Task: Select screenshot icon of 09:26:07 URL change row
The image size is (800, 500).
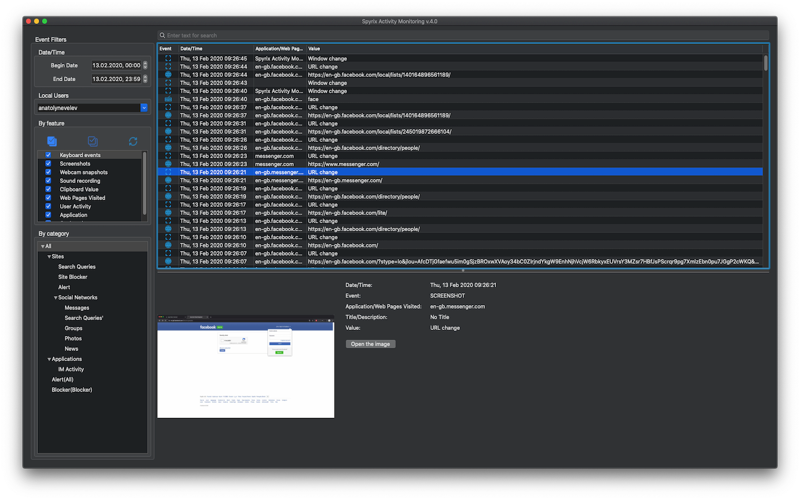Action: [x=168, y=254]
